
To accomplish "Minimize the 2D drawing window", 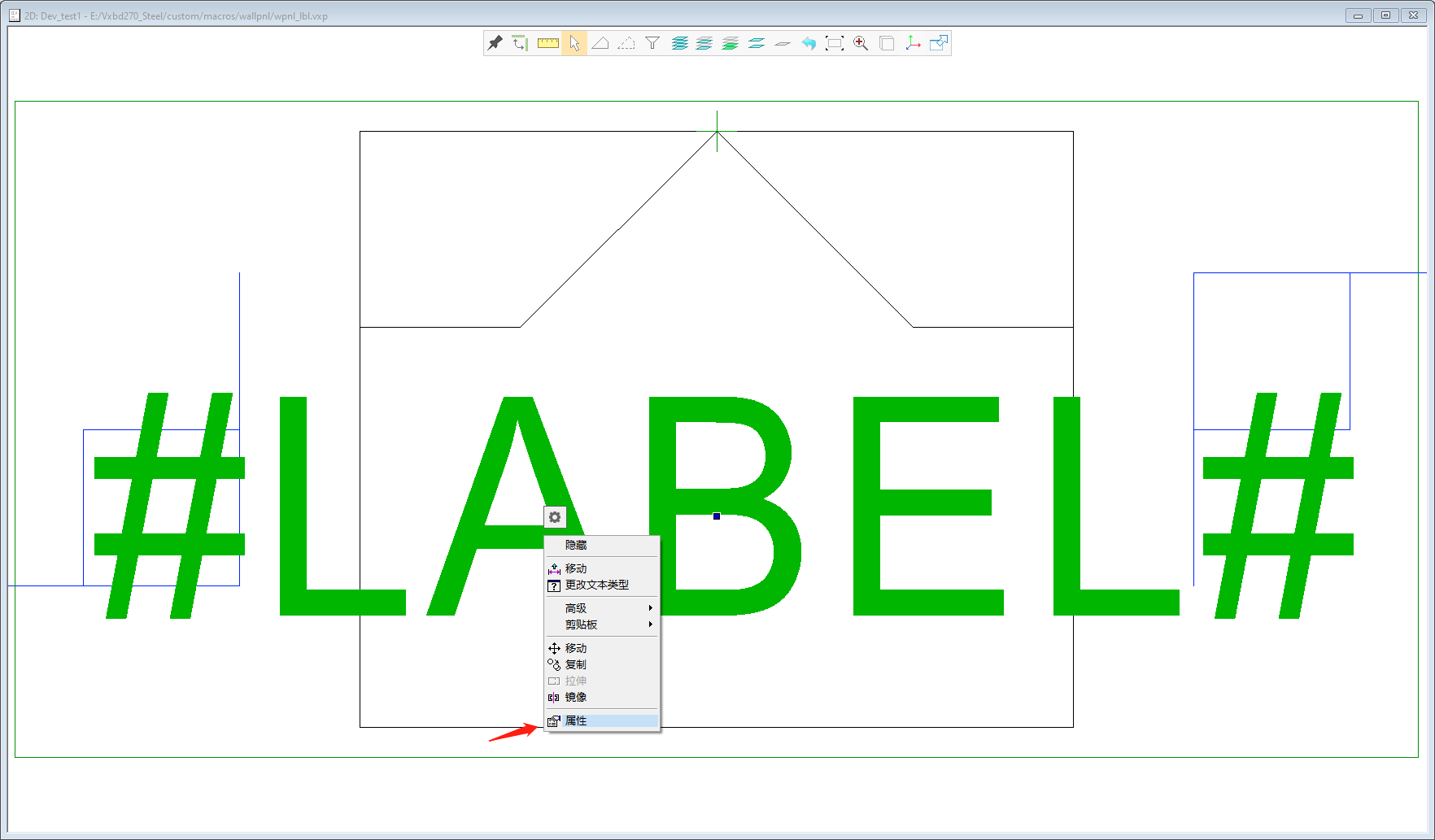I will 1358,15.
